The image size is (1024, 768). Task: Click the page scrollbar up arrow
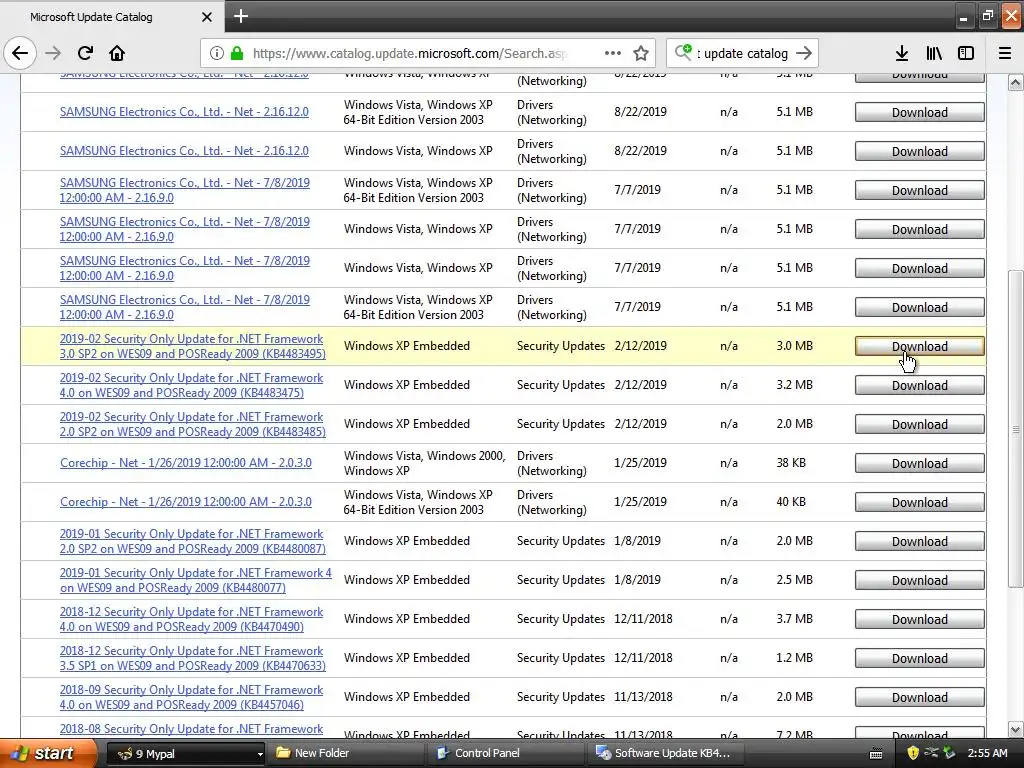click(x=1015, y=82)
